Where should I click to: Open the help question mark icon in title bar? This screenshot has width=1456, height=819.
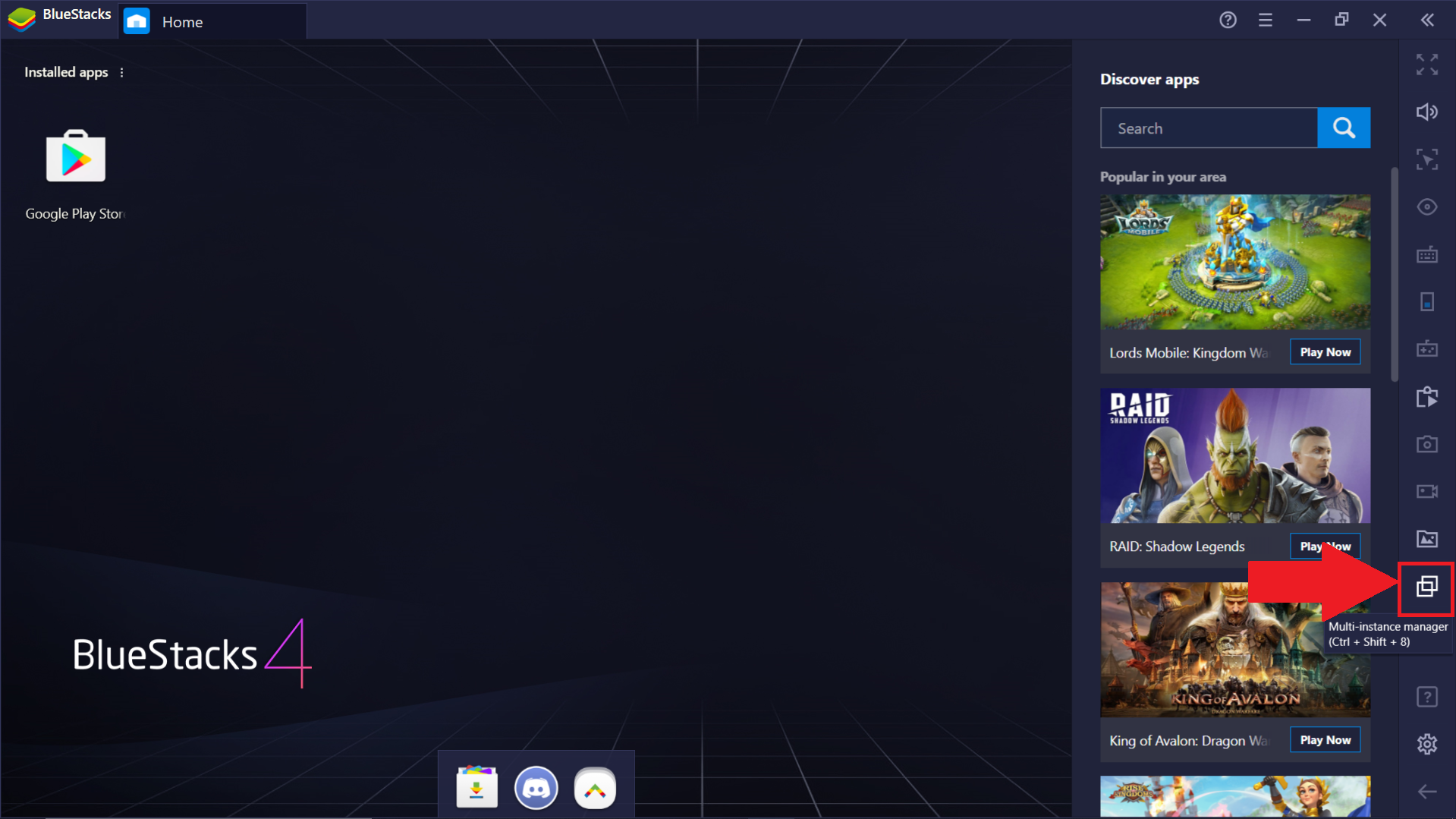point(1228,20)
